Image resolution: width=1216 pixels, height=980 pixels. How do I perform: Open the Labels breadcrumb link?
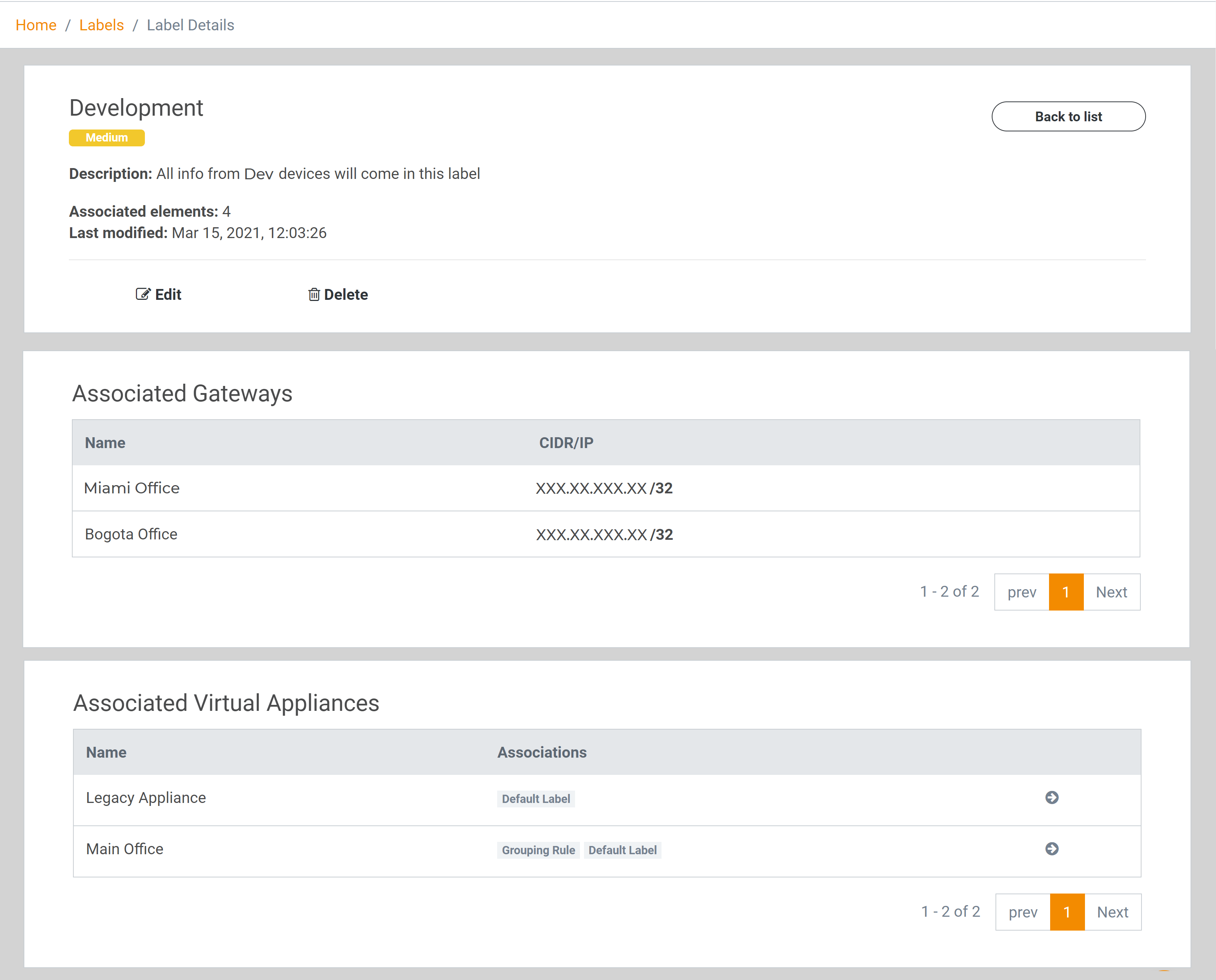point(101,25)
